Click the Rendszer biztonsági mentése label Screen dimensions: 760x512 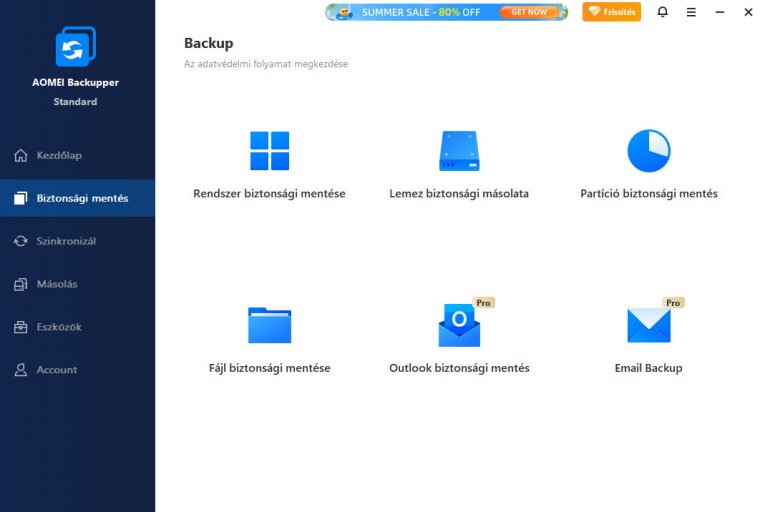point(269,194)
